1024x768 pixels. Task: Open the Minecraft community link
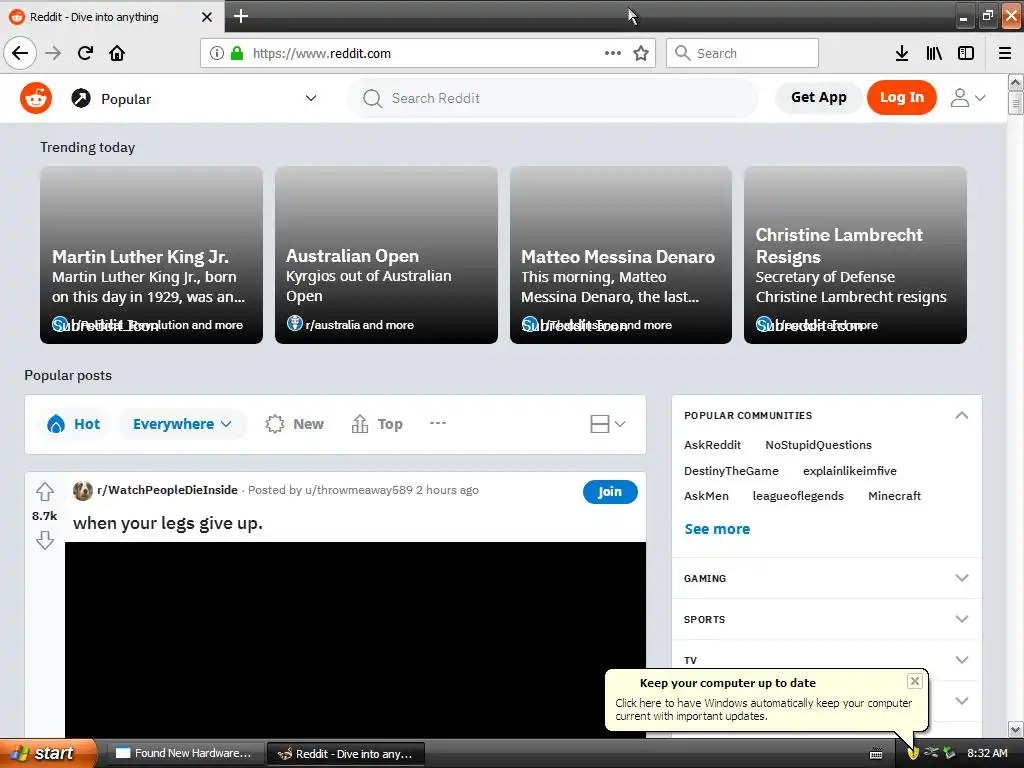coord(894,496)
